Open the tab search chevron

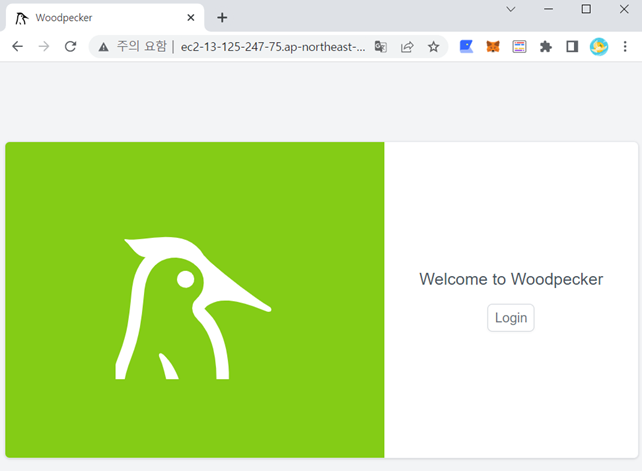[x=511, y=9]
